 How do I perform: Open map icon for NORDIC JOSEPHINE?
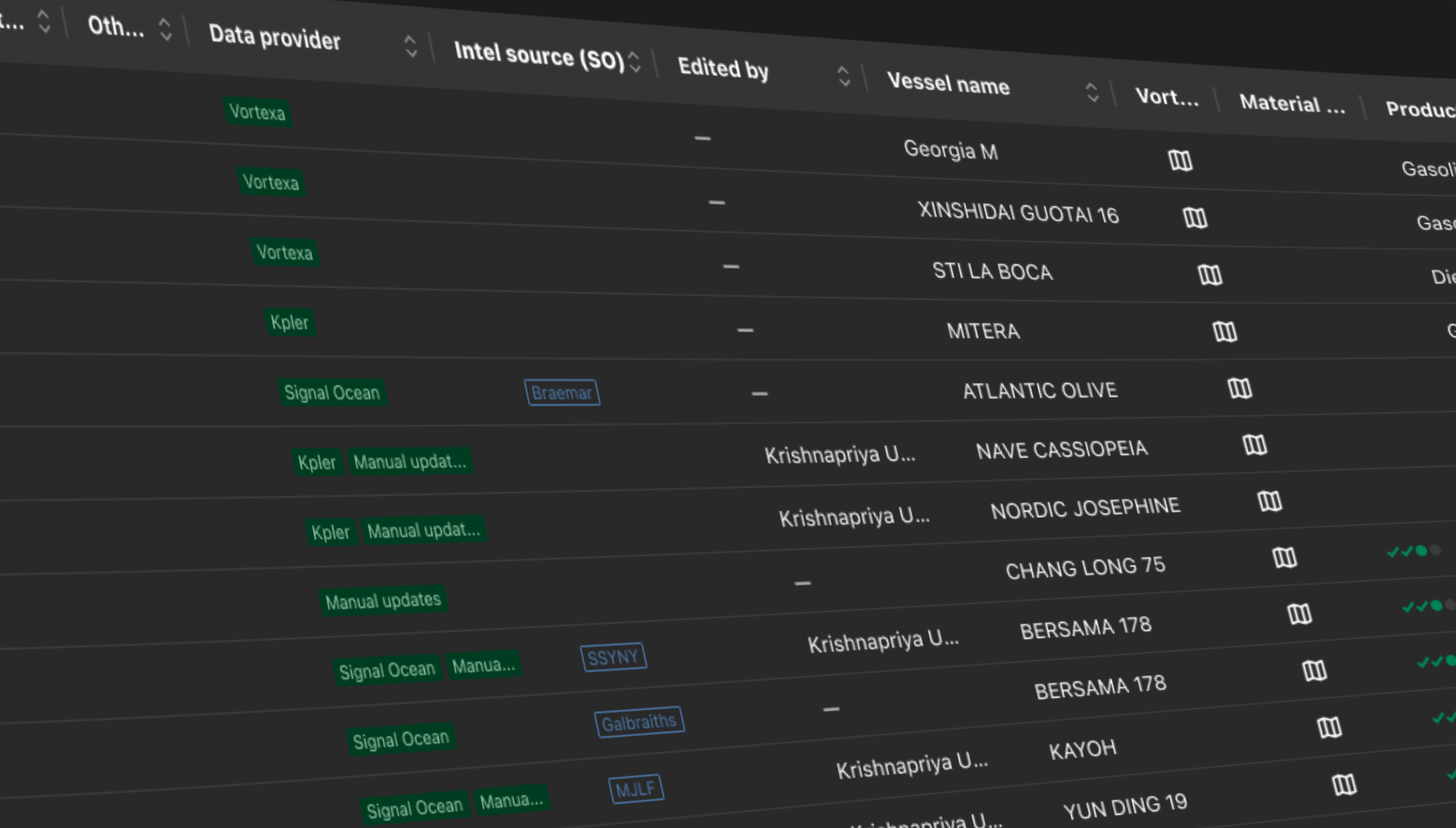[x=1269, y=501]
